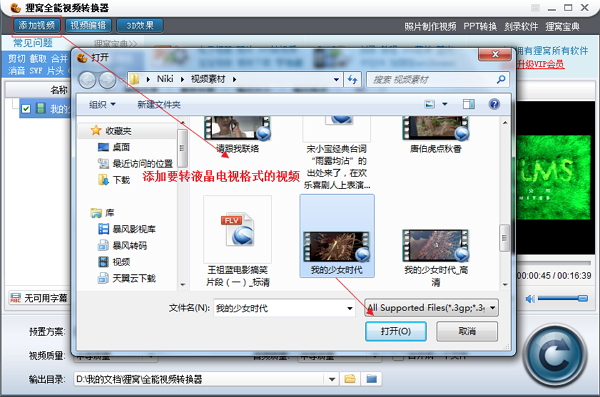The width and height of the screenshot is (600, 397).
Task: Click the browse output folder icon
Action: point(350,379)
